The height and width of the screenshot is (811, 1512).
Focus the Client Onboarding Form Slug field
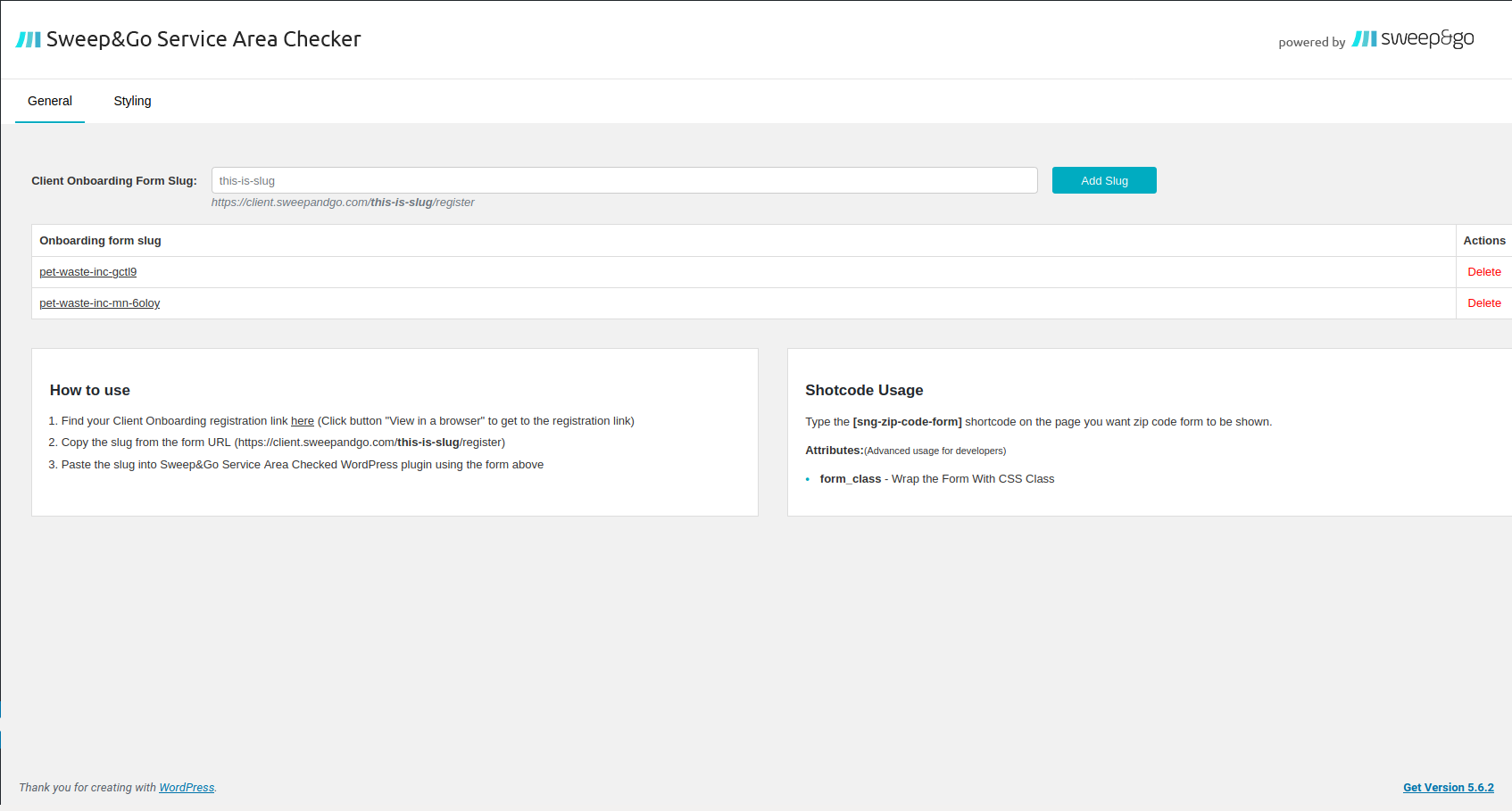pos(624,180)
